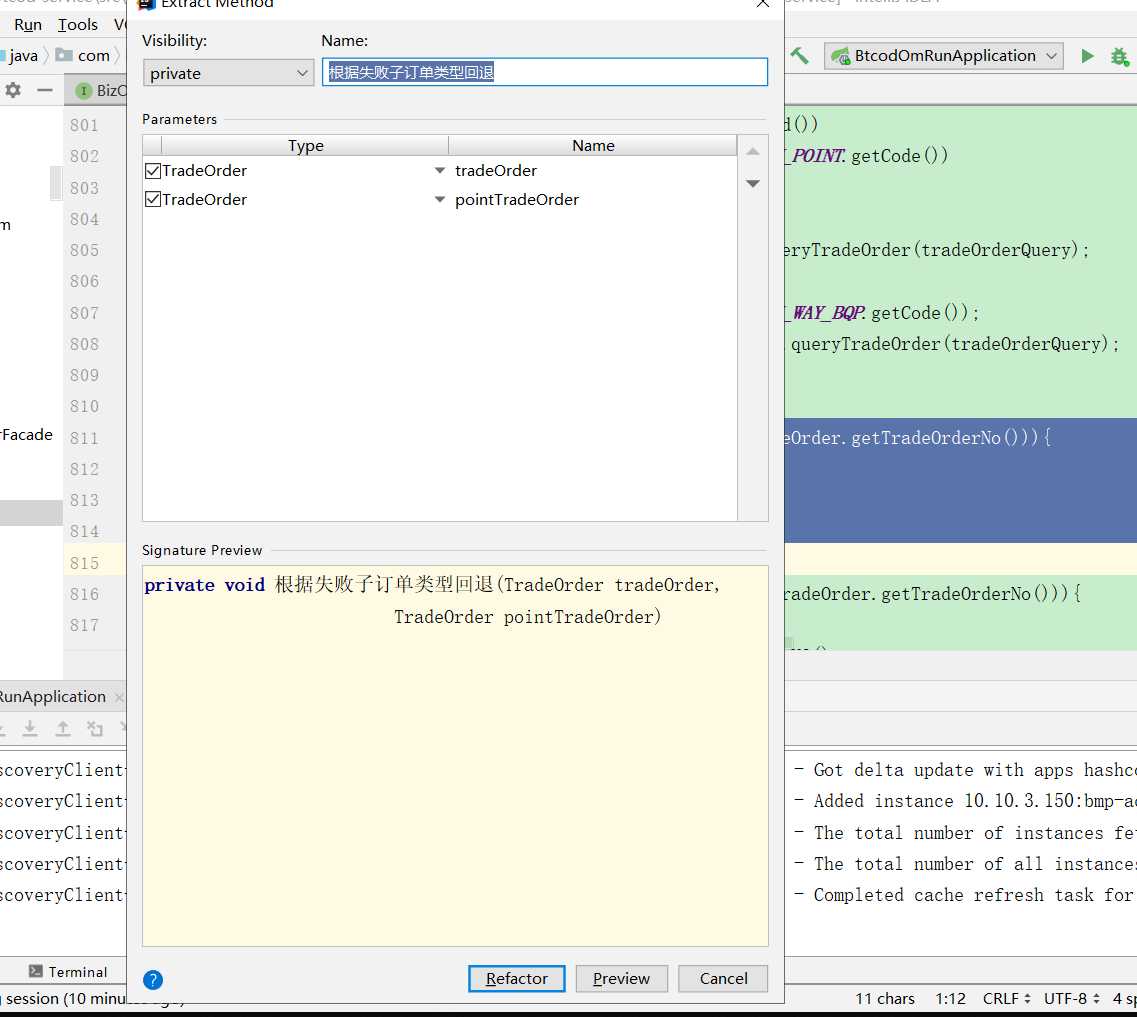This screenshot has width=1137, height=1017.
Task: Click the Refactor button
Action: (x=516, y=978)
